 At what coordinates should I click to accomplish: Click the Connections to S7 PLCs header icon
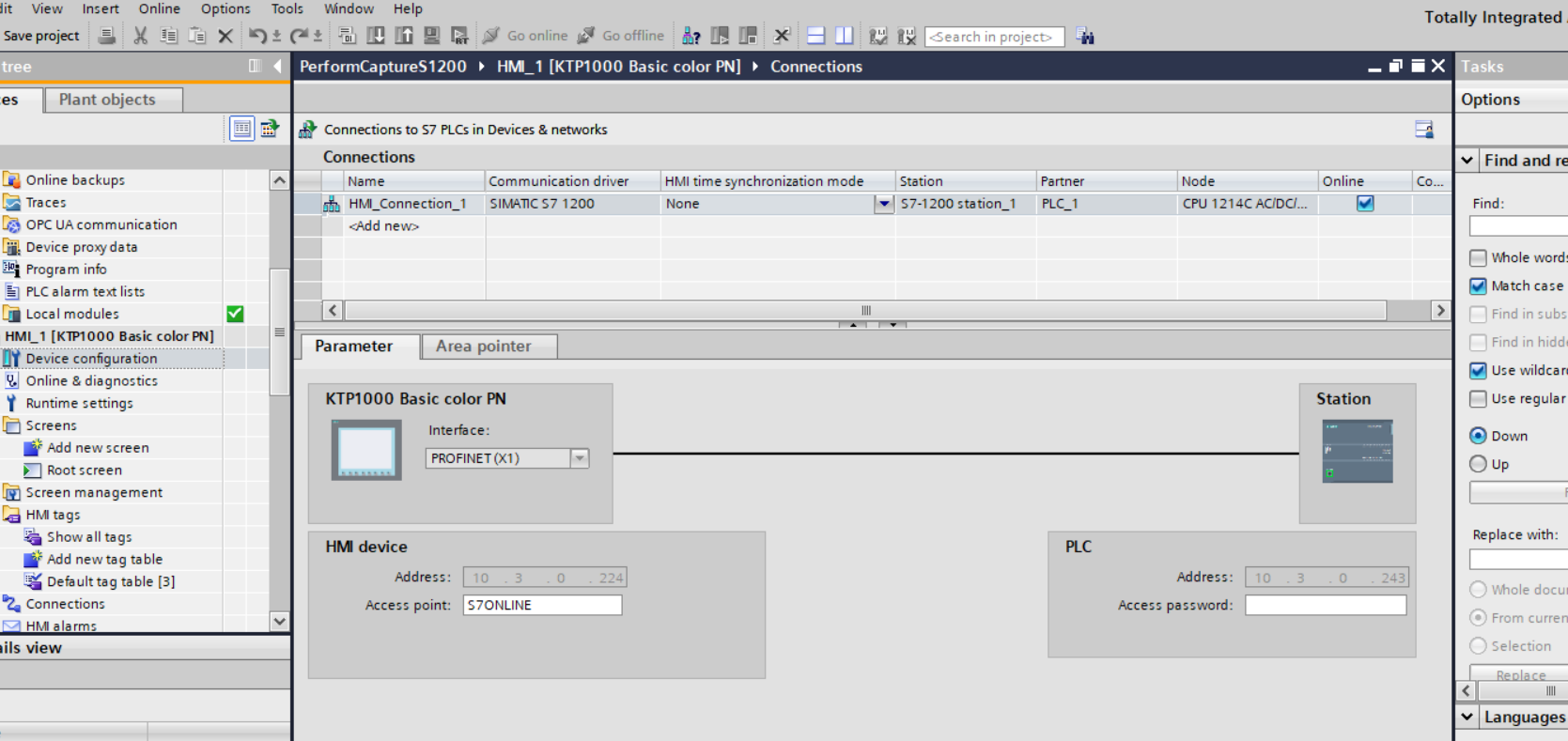click(307, 130)
